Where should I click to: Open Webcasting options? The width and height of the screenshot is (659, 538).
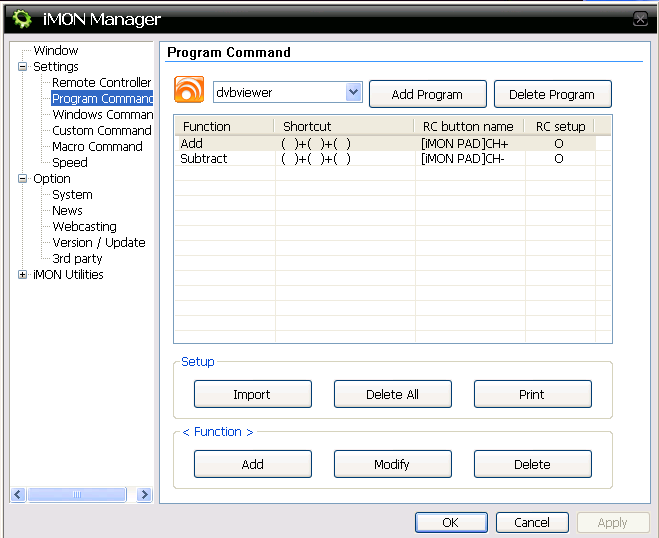coord(84,227)
